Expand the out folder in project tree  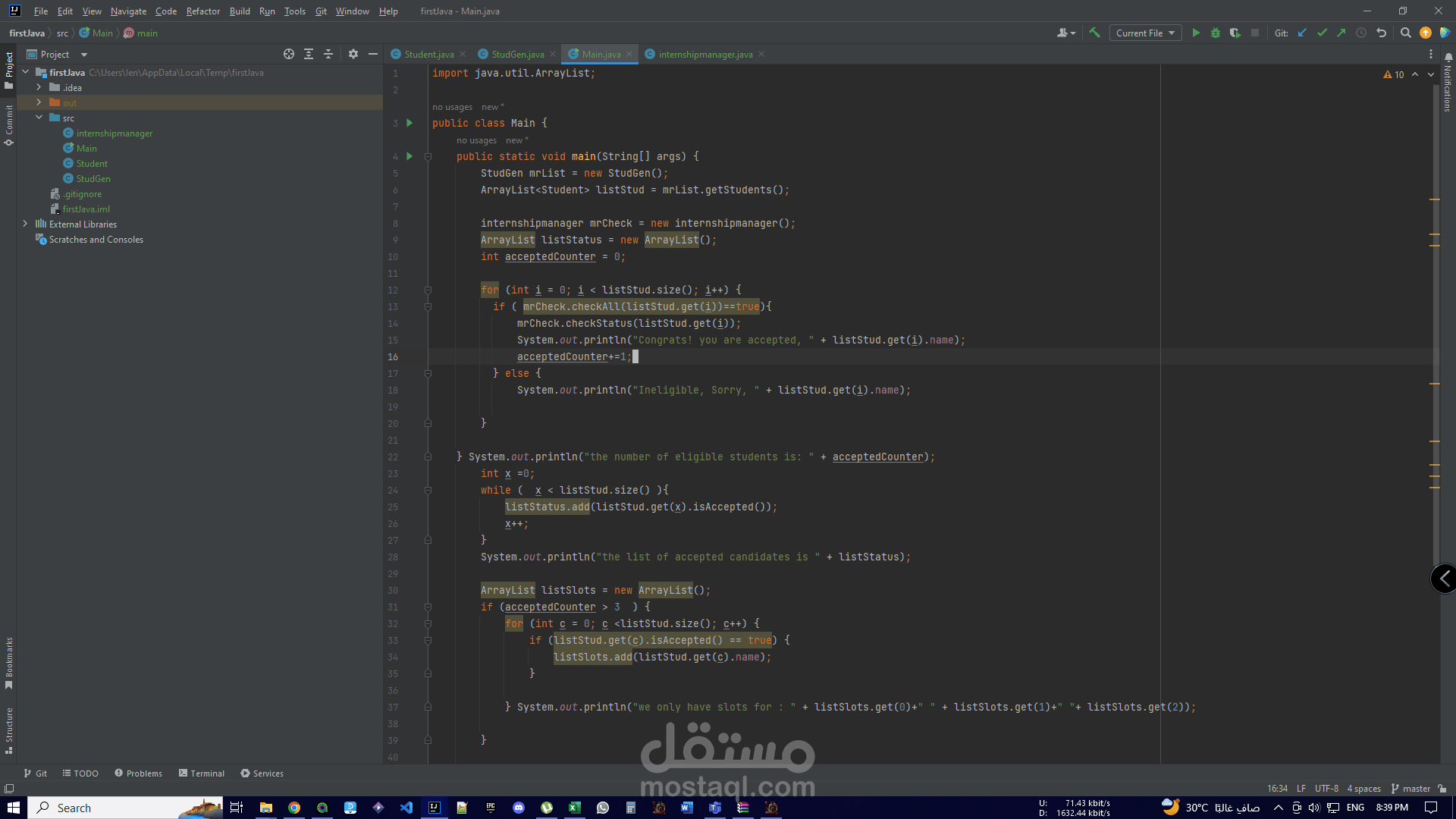tap(39, 102)
